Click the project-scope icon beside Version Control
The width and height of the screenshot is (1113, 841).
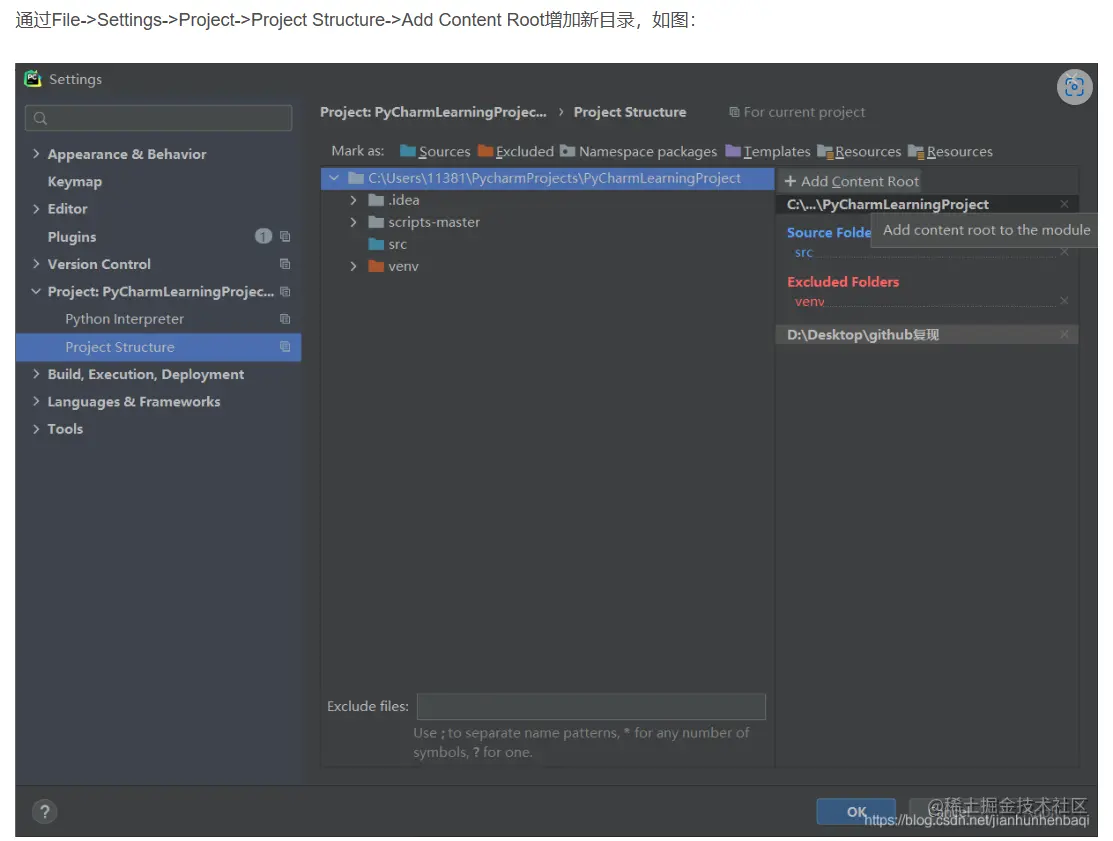pos(285,264)
